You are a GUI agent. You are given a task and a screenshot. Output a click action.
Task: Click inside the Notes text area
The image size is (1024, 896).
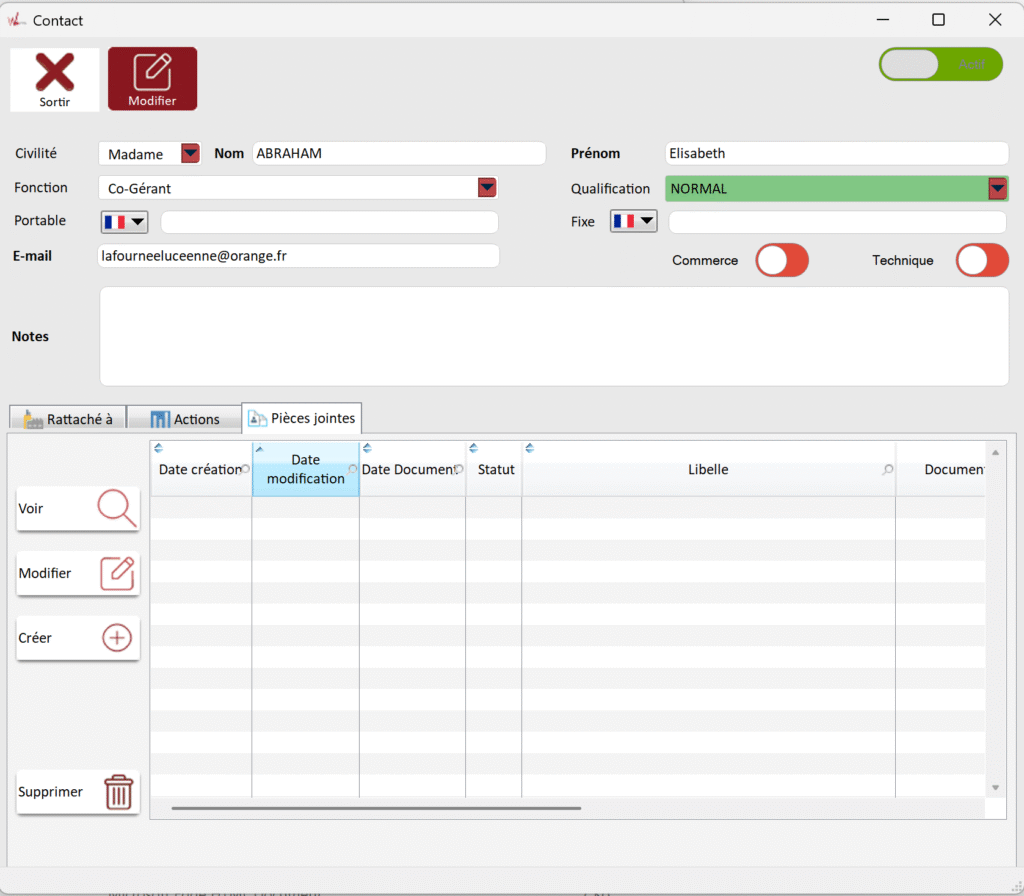click(x=553, y=336)
